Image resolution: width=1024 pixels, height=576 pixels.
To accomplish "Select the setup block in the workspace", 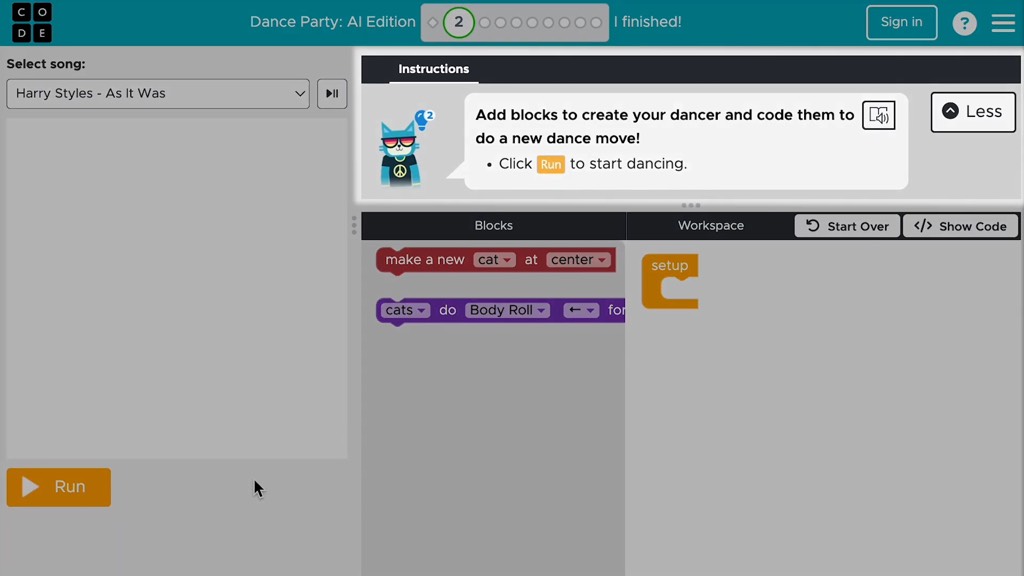I will click(x=668, y=266).
